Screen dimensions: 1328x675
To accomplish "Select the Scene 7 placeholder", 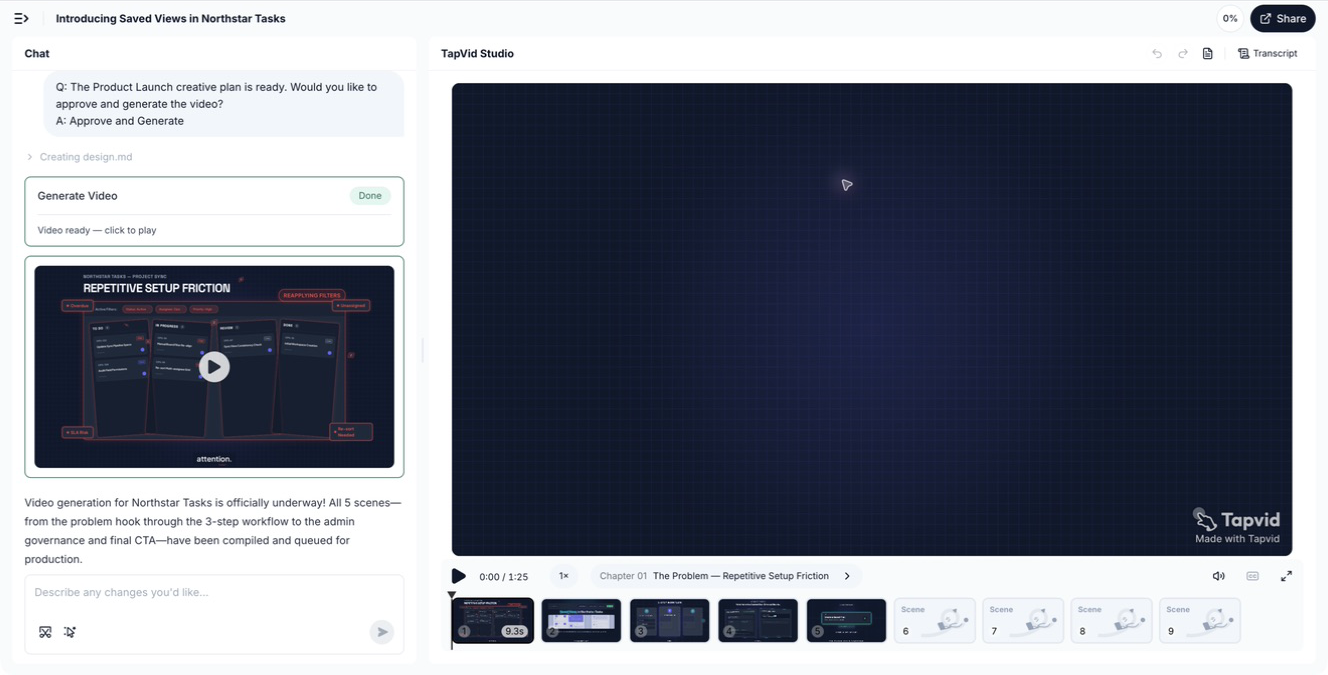I will (x=1023, y=620).
